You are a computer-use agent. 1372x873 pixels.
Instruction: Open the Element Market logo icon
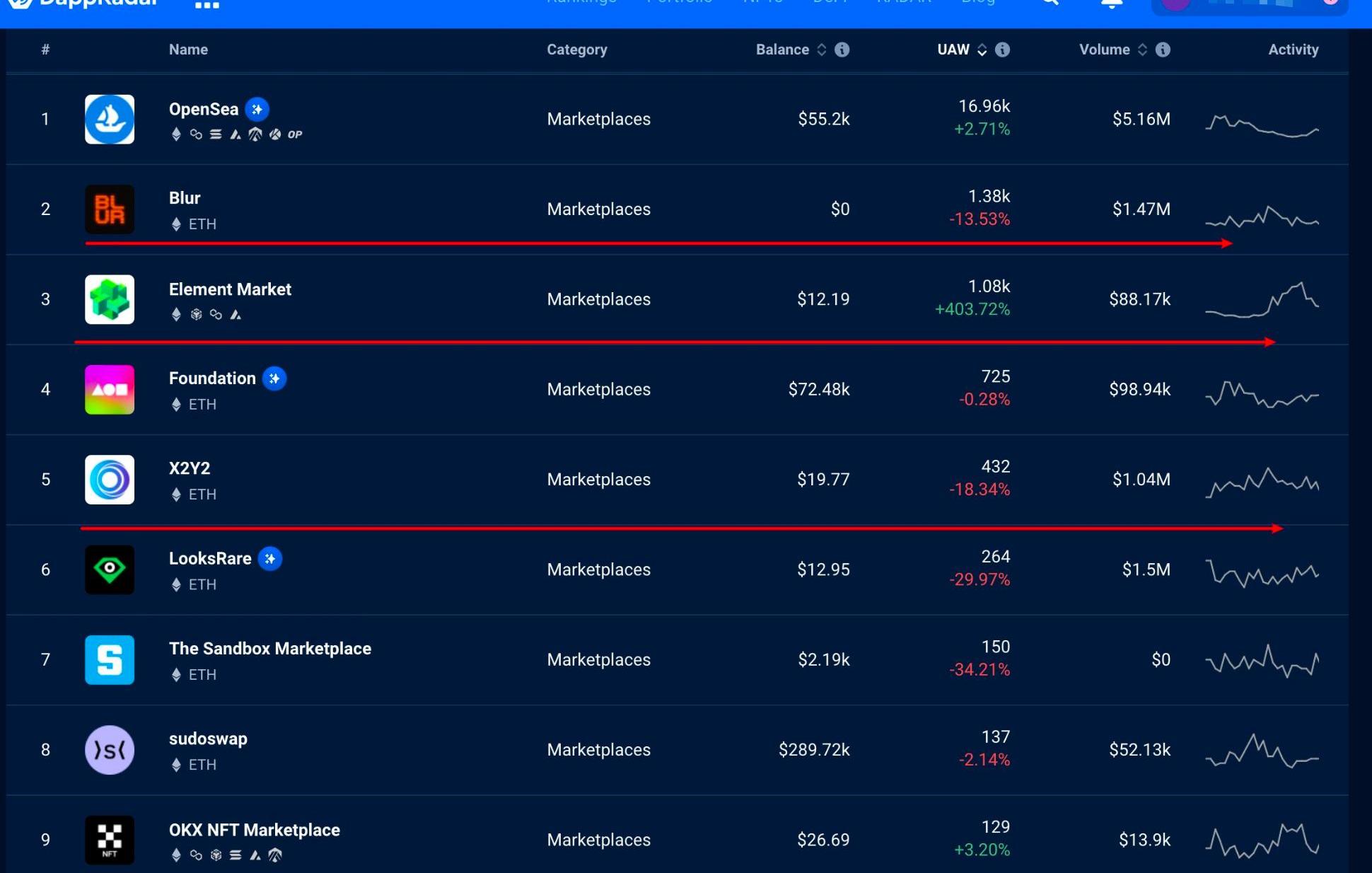pyautogui.click(x=110, y=299)
